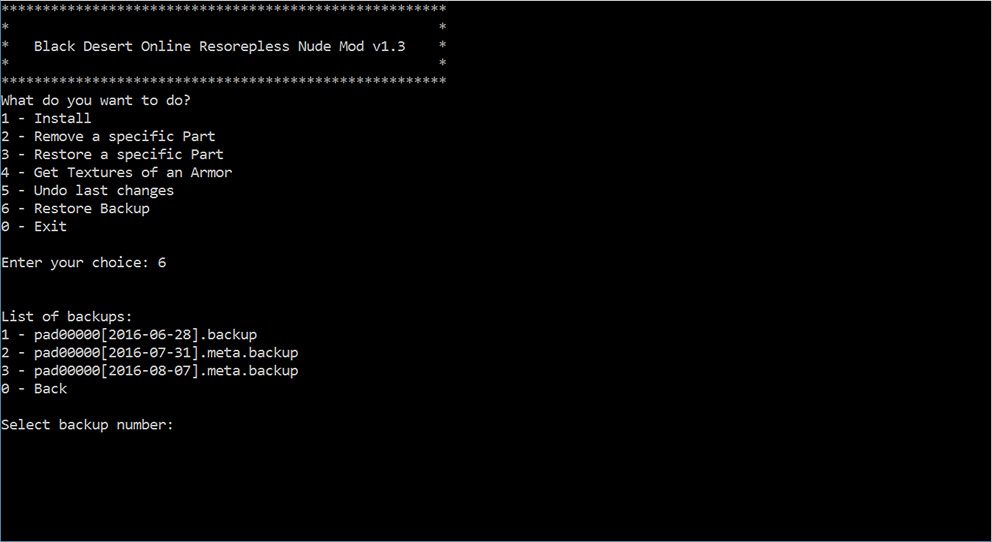Click the "List of backups:" heading
The width and height of the screenshot is (992, 542).
pos(67,316)
